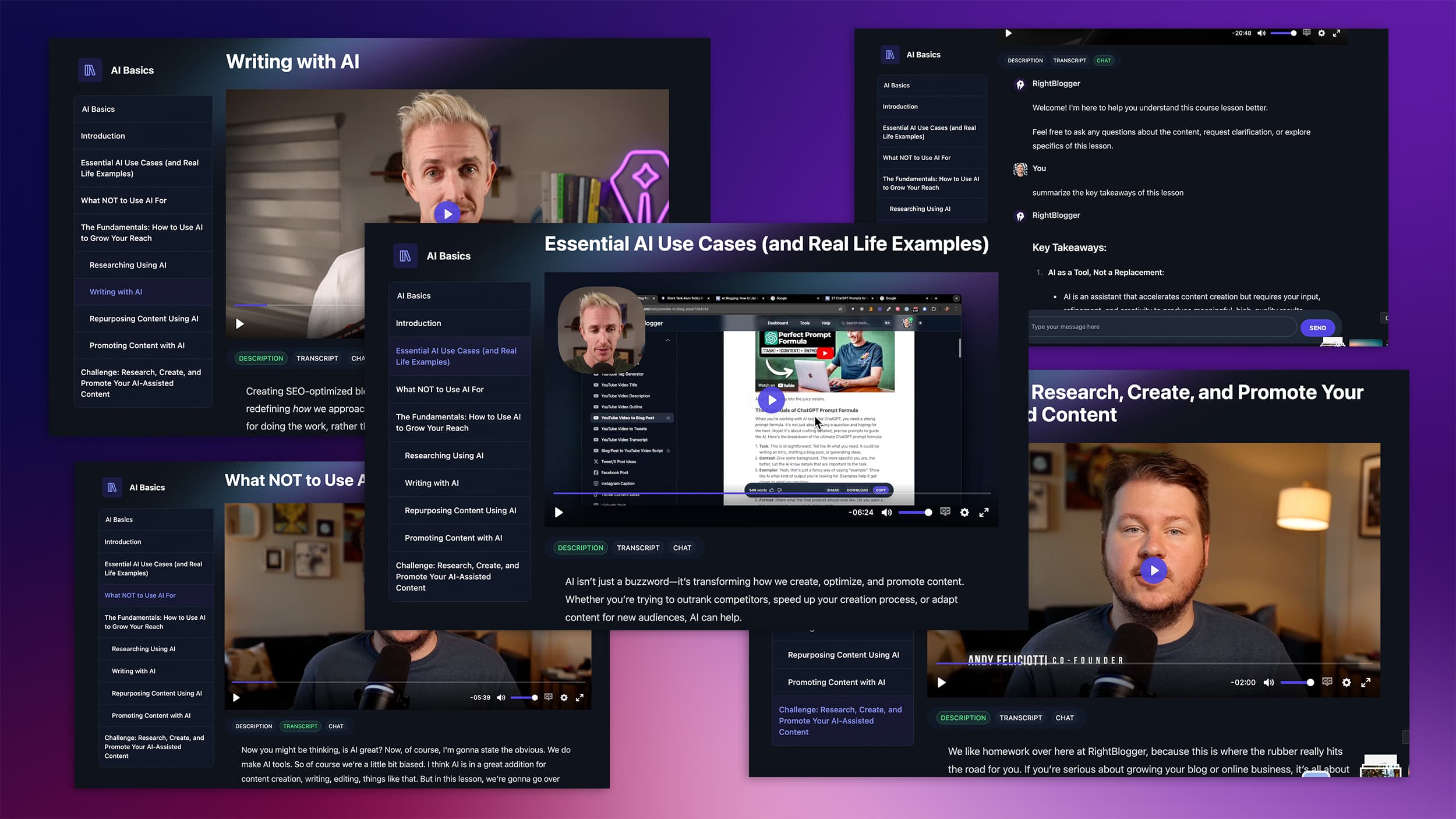
Task: Select Researching Using AI sidebar item
Action: 127,264
